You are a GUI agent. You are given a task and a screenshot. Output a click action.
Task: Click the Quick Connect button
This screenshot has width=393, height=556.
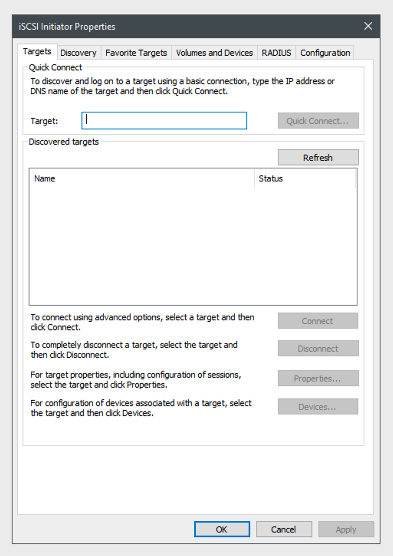318,121
